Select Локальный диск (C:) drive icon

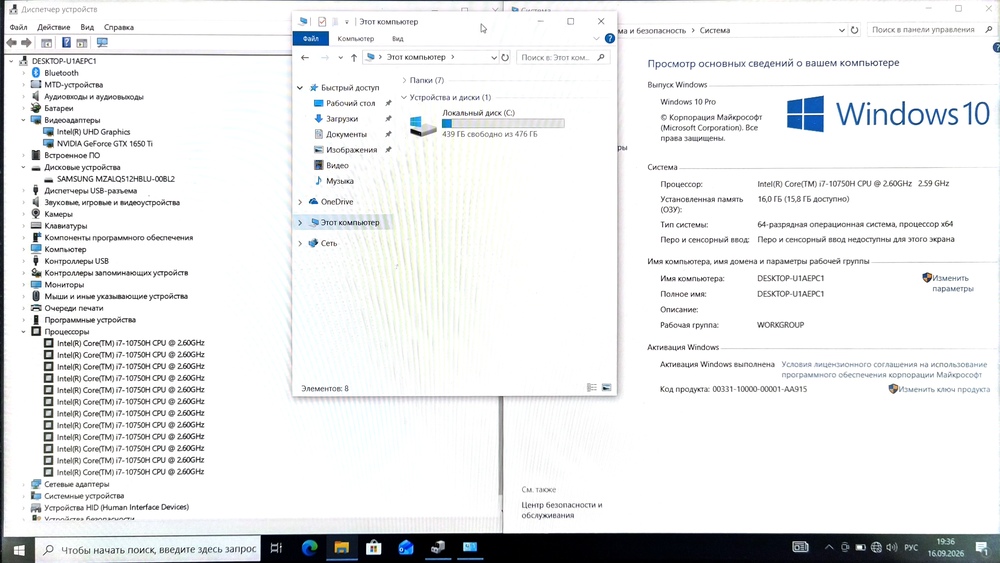[423, 125]
